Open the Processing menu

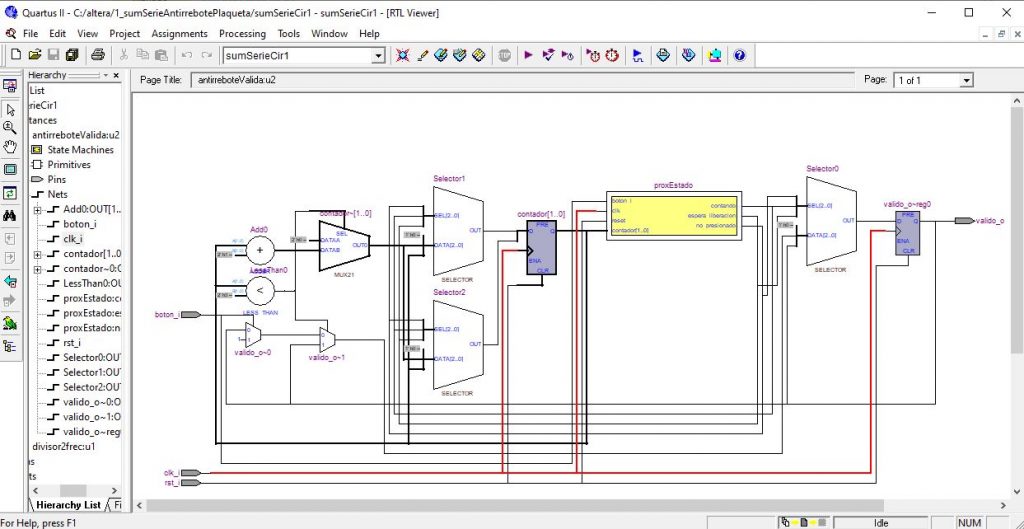pos(242,34)
